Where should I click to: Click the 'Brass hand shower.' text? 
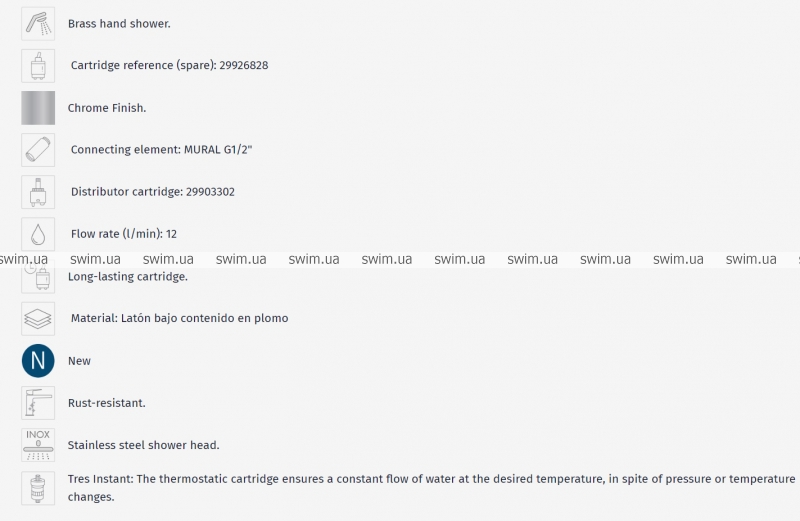coord(119,23)
